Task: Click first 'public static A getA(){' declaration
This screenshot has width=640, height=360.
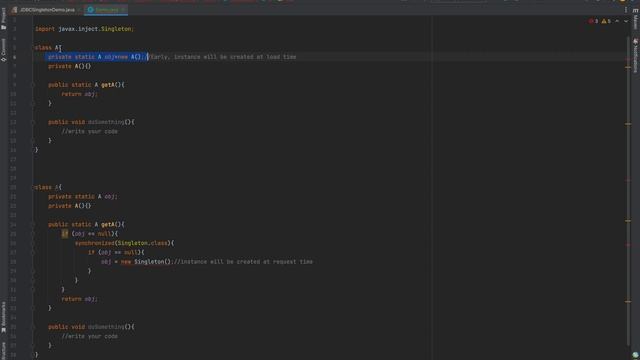Action: [x=86, y=85]
